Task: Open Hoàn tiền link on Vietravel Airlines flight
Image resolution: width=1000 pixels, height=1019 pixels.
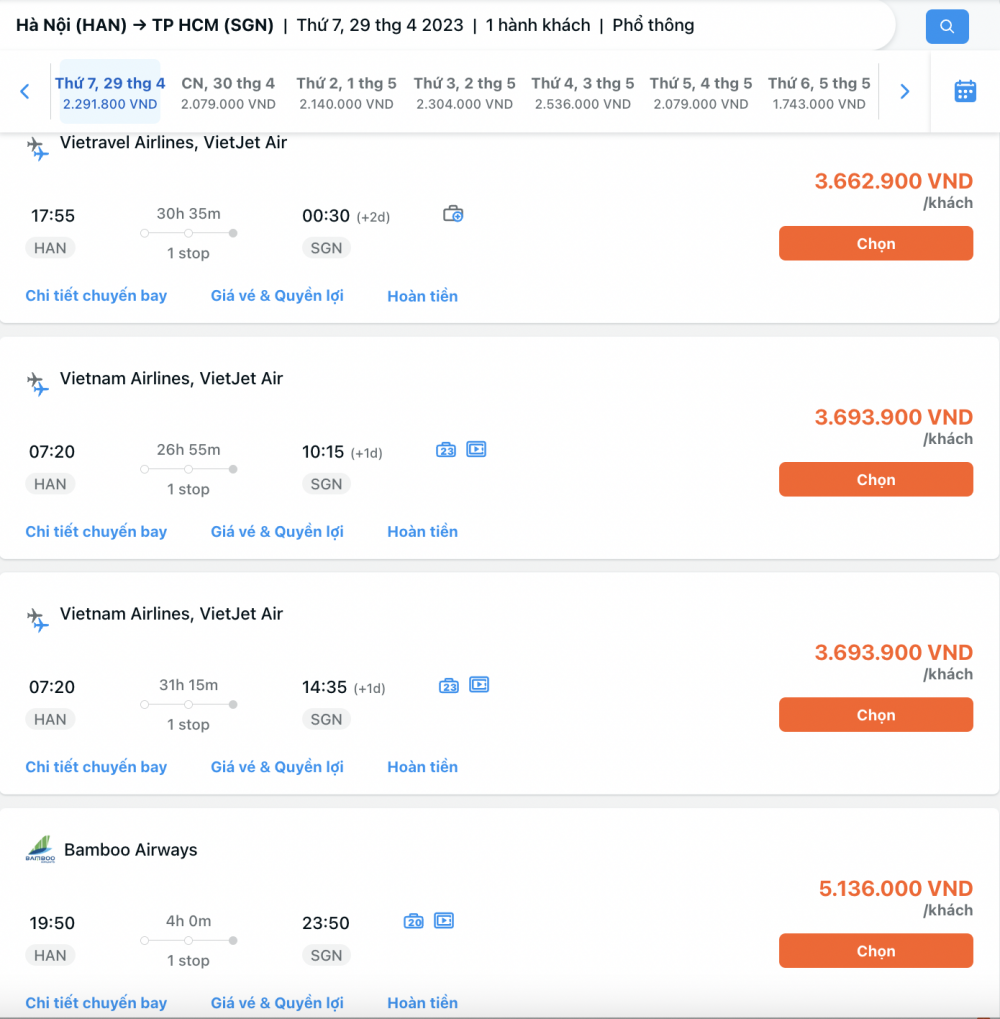Action: (x=422, y=296)
